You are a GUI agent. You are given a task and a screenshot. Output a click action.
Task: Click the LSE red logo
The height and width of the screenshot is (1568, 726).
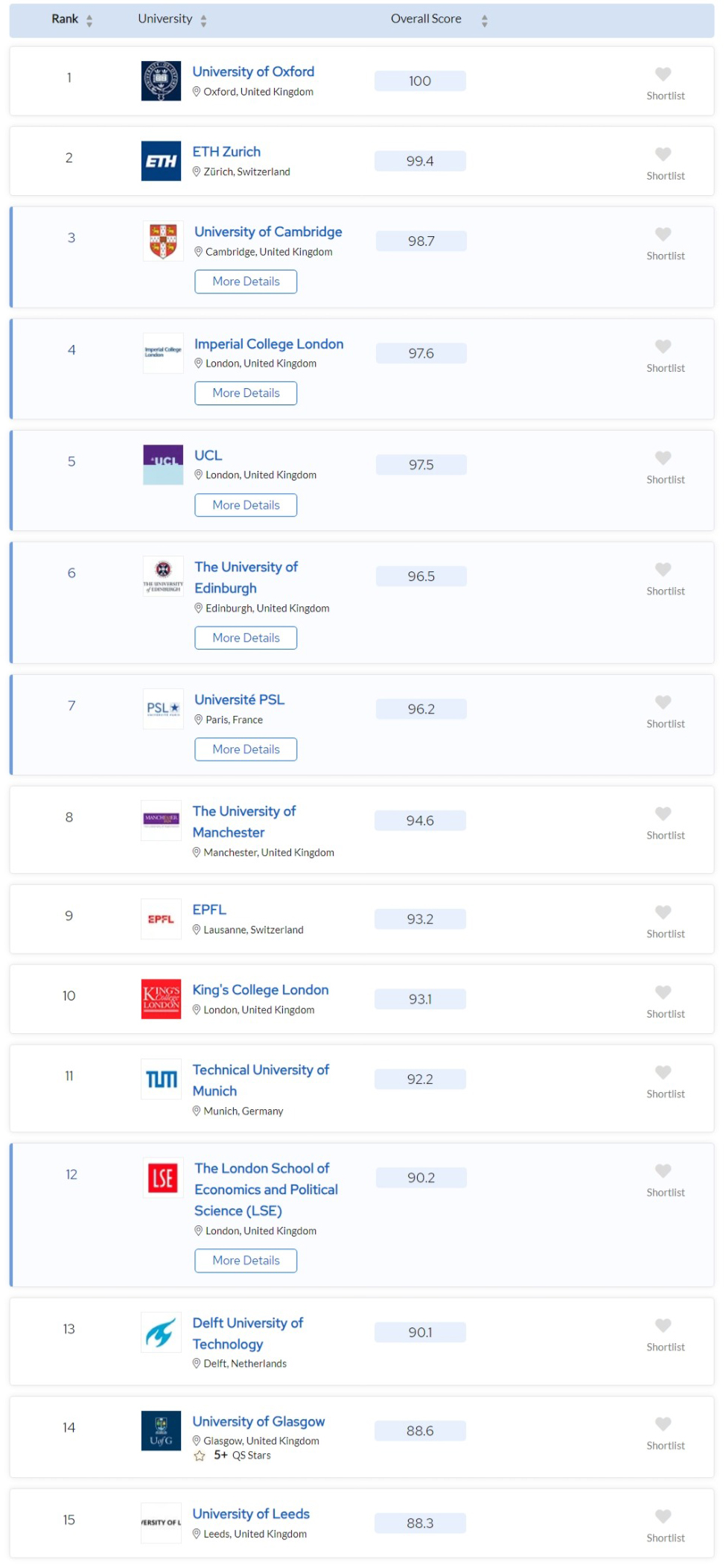click(163, 1178)
